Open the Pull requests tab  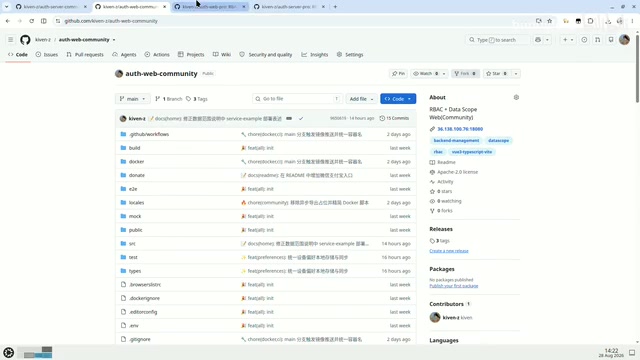(85, 54)
